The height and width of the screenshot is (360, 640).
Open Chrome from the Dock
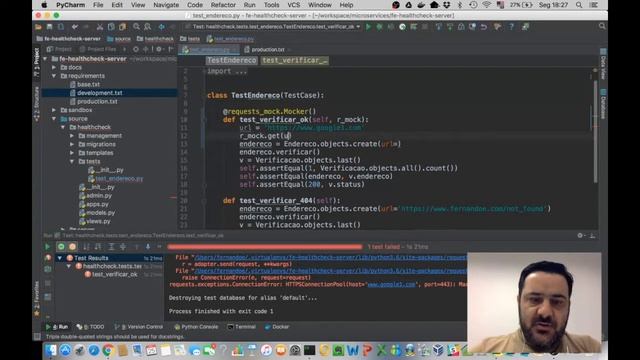click(108, 350)
